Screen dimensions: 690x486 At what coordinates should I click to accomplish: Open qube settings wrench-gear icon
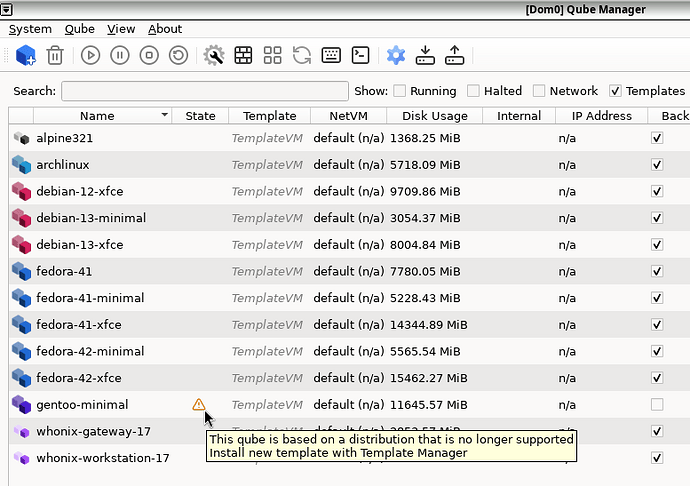click(x=214, y=55)
